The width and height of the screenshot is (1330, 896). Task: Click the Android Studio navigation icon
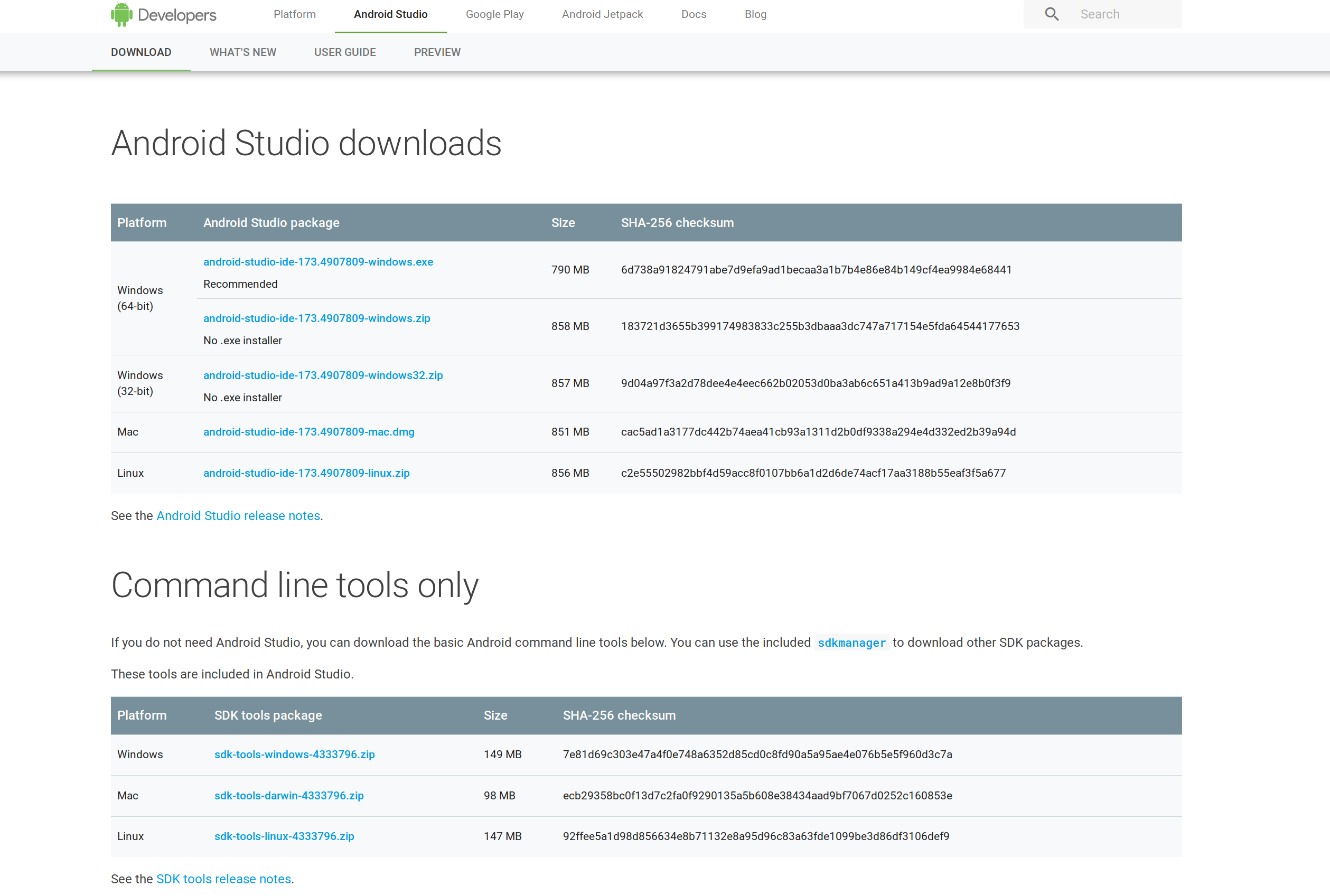click(390, 14)
